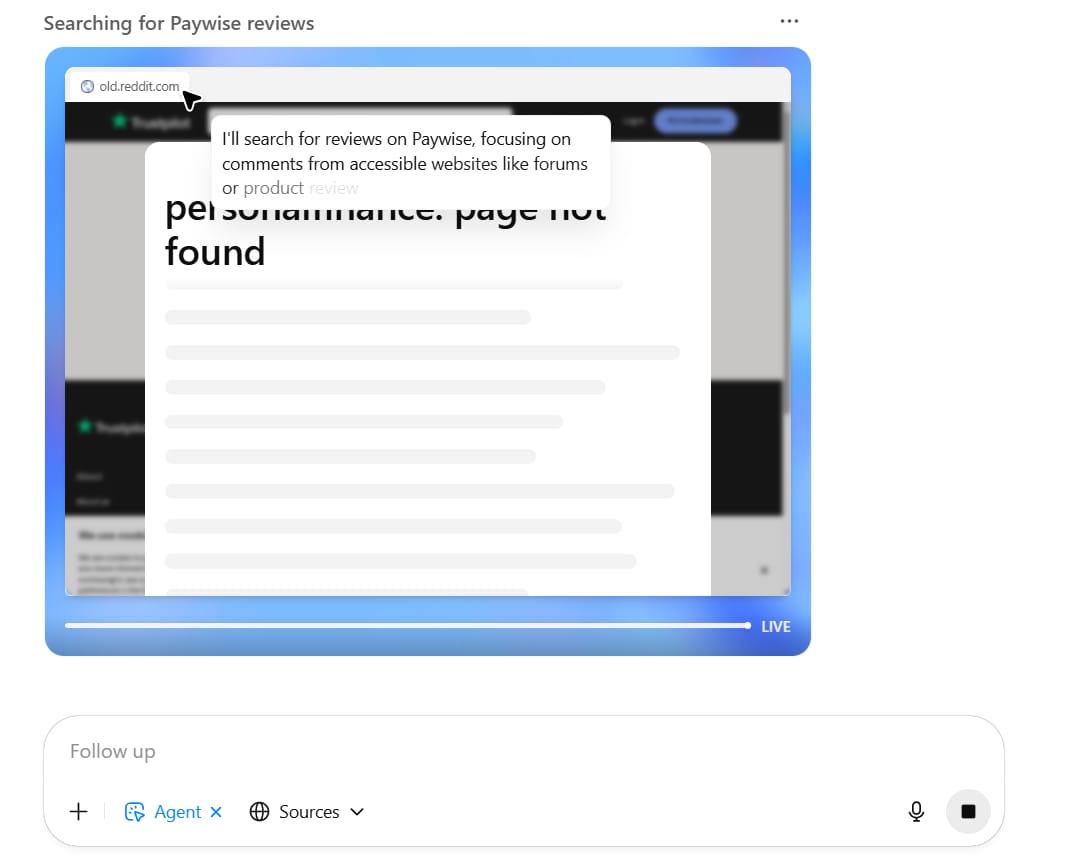Click the microphone voice input icon
The height and width of the screenshot is (856, 1070).
(916, 811)
